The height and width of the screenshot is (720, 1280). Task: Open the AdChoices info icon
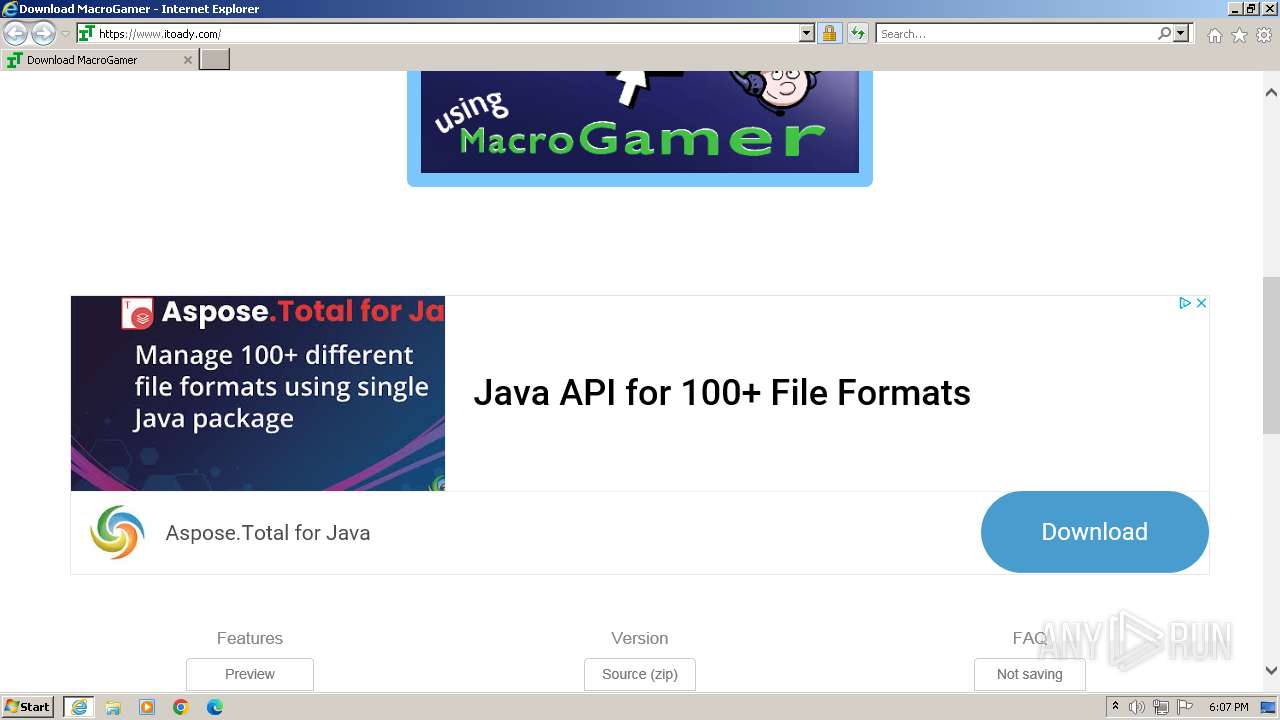click(x=1185, y=303)
